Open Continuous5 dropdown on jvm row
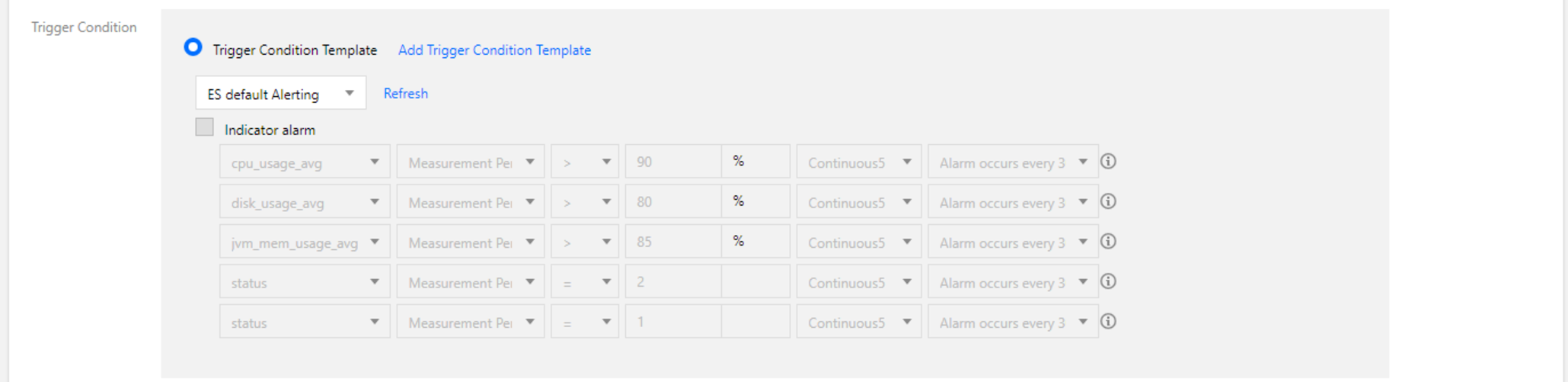1568x382 pixels. pos(858,242)
